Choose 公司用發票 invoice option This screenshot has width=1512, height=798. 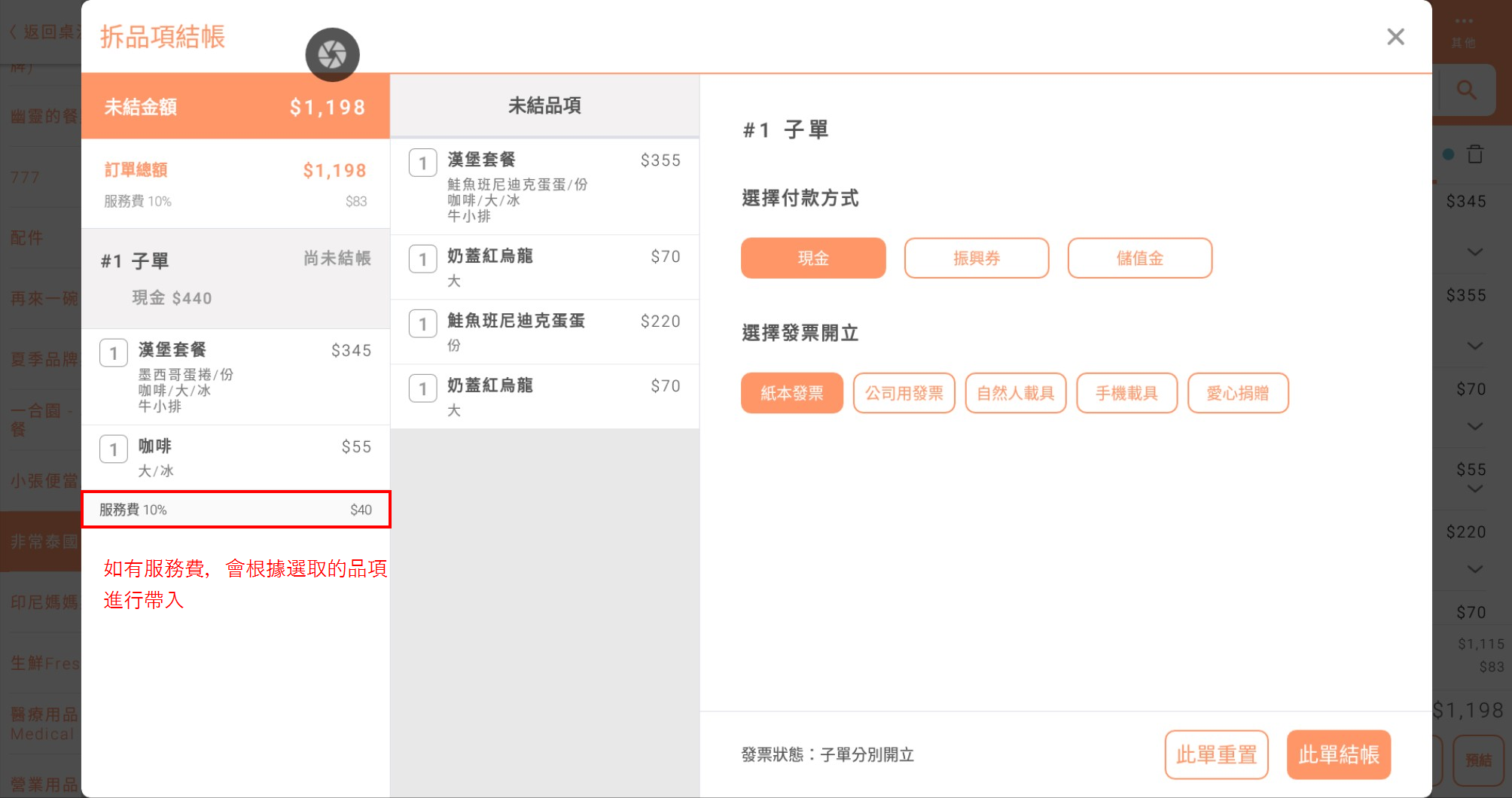click(904, 393)
